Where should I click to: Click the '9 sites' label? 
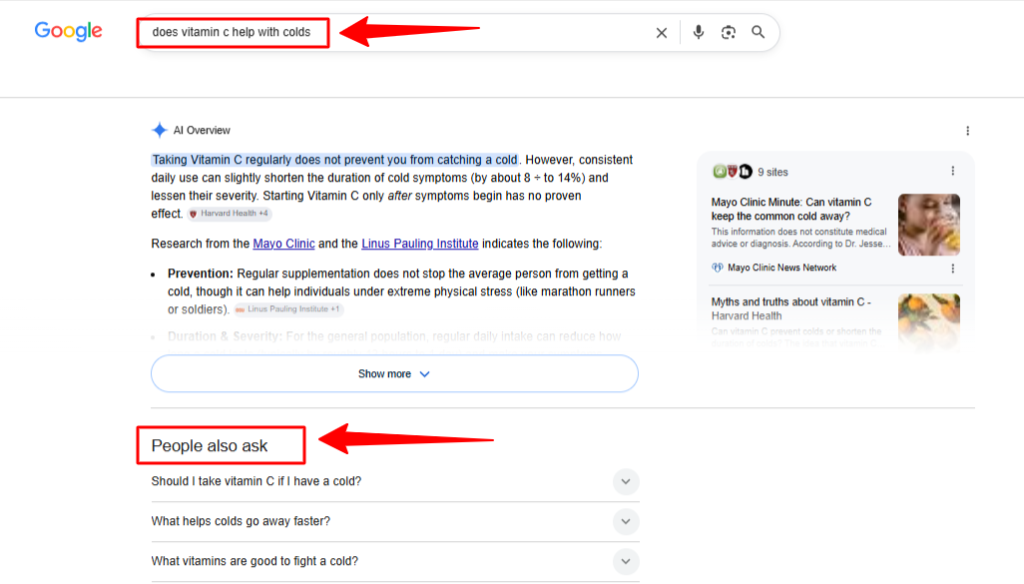(773, 172)
